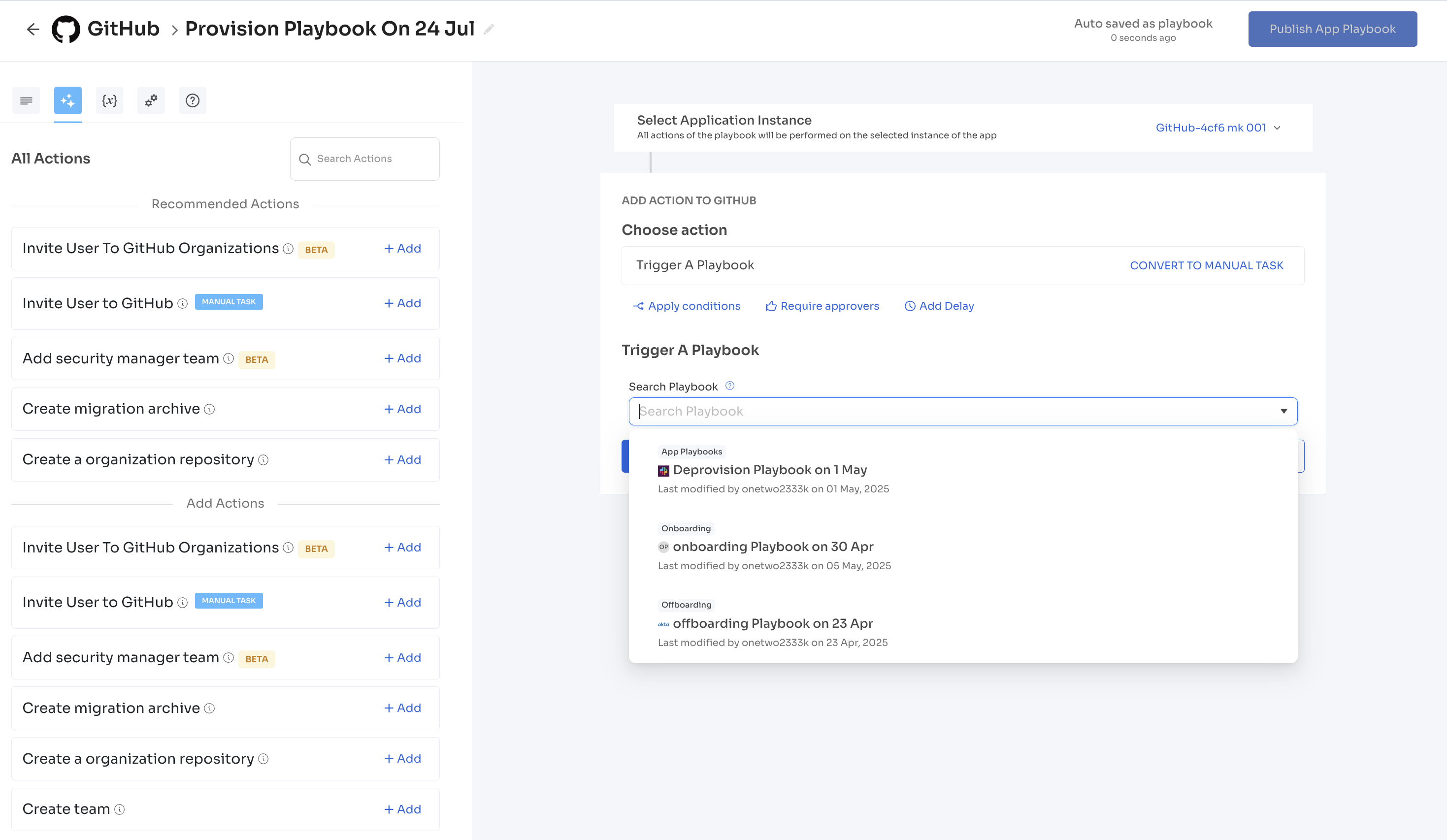Click Publish App Playbook button

click(x=1332, y=29)
